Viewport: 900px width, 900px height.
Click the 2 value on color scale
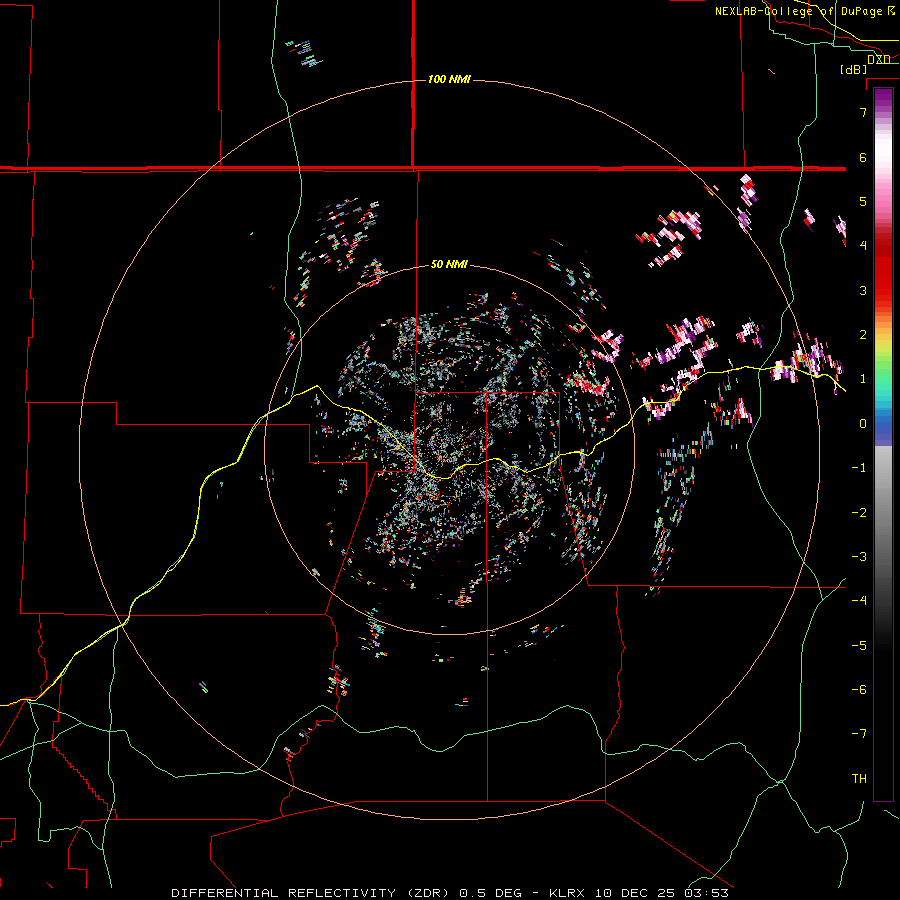(863, 335)
